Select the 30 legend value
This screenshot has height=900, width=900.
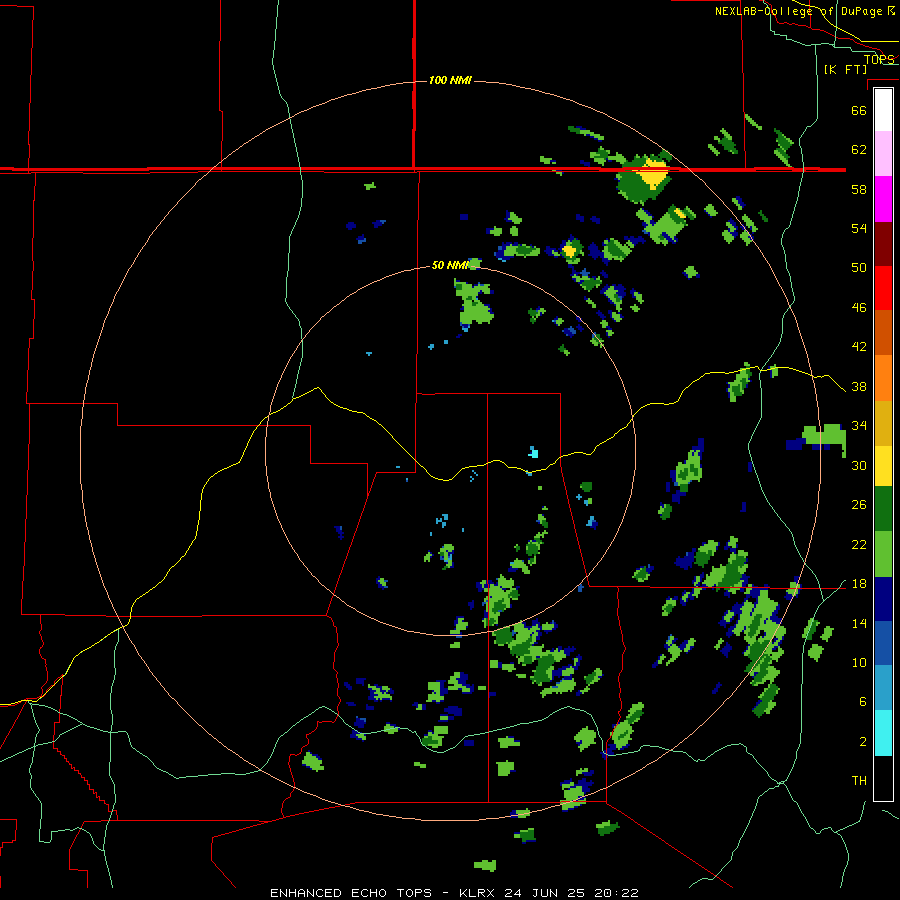click(859, 465)
